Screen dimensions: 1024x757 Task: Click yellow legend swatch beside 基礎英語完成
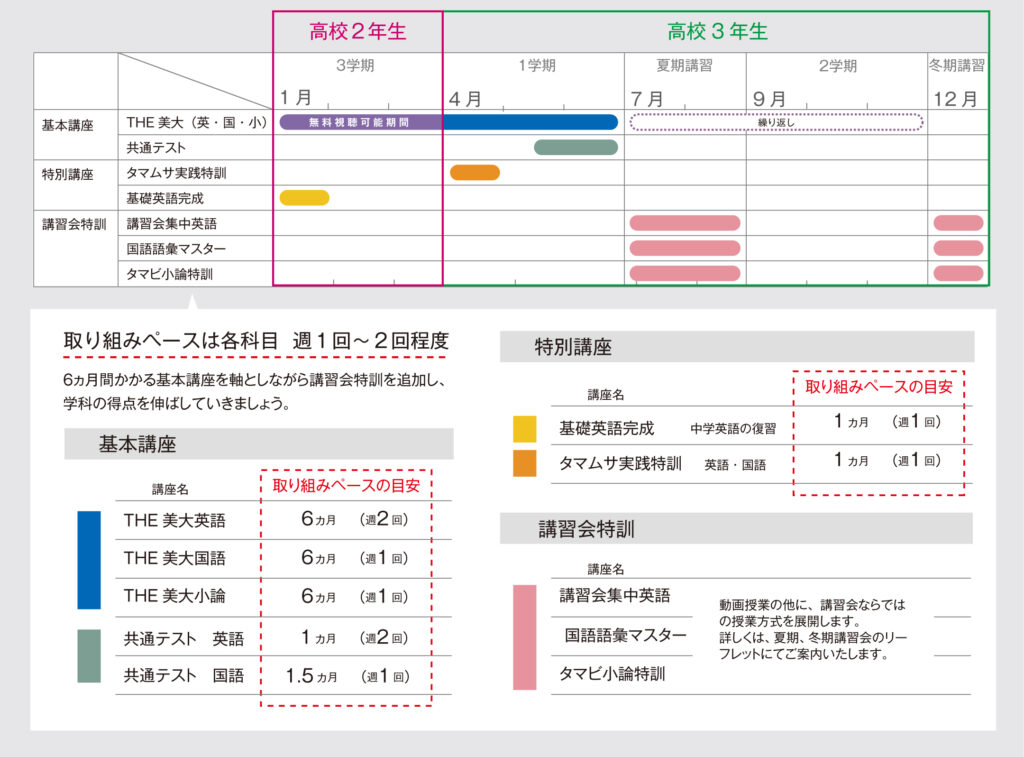pos(524,428)
